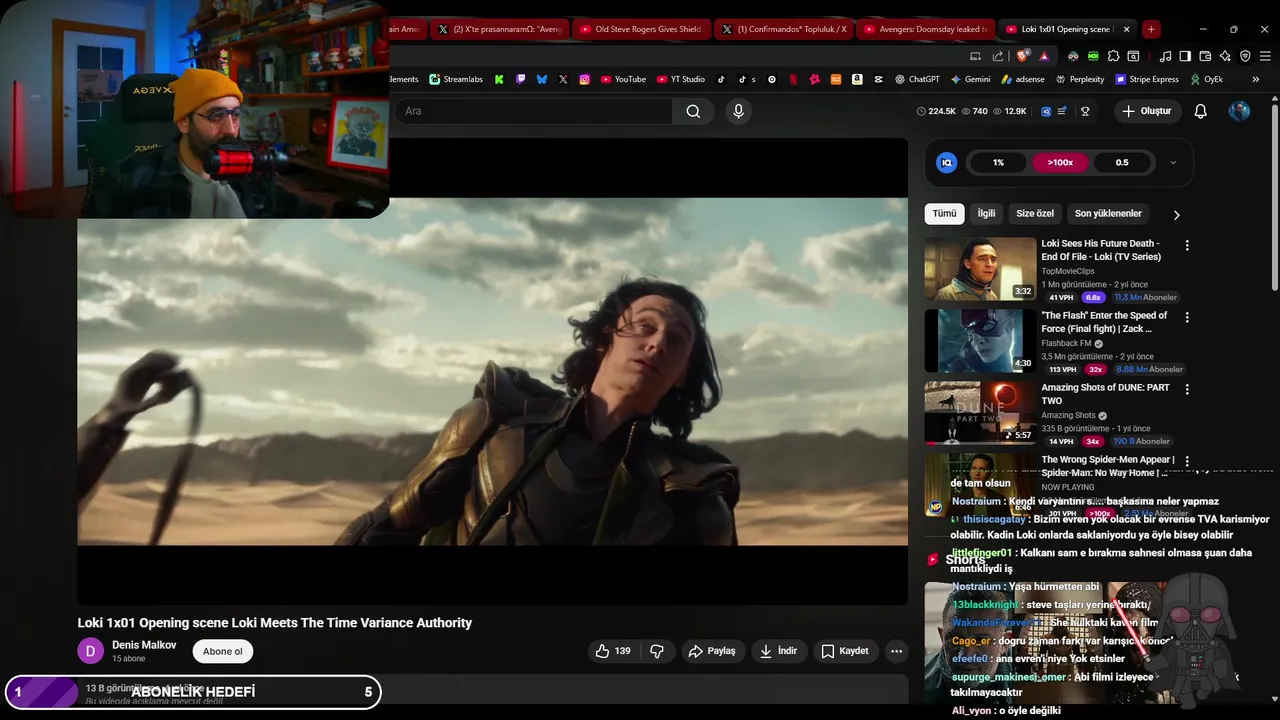Click the İndir download button
Image resolution: width=1280 pixels, height=720 pixels.
(x=778, y=651)
